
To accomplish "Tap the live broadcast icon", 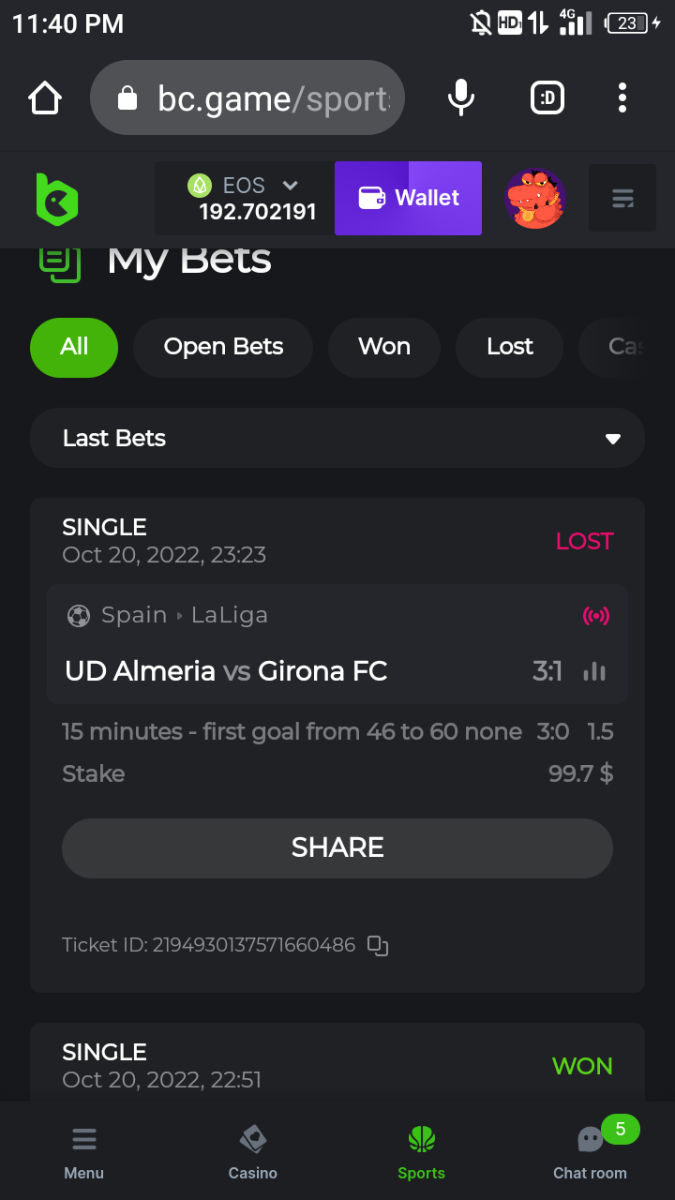I will (x=596, y=615).
